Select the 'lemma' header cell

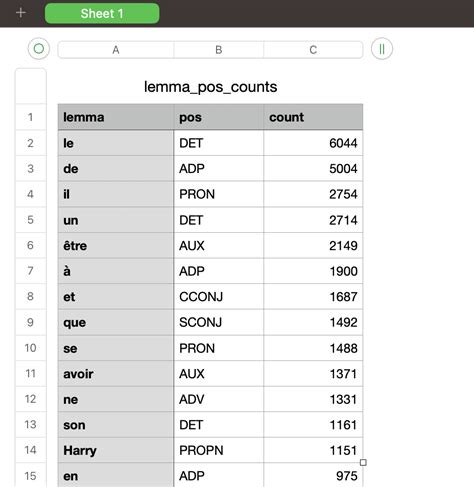(116, 117)
